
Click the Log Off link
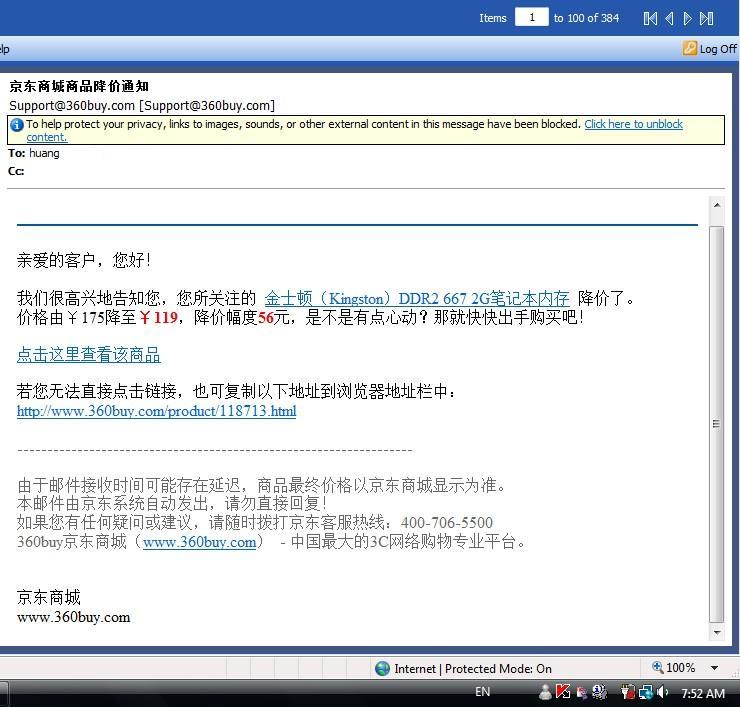tap(718, 49)
